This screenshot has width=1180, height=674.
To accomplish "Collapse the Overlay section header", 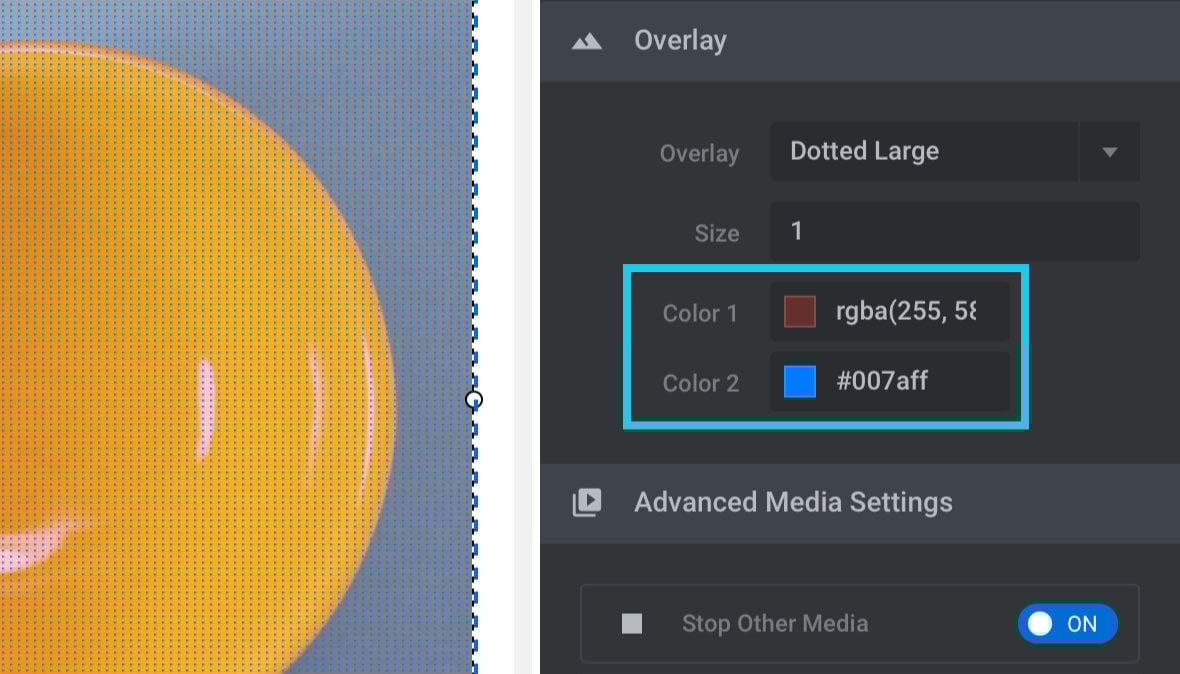I will click(x=859, y=41).
